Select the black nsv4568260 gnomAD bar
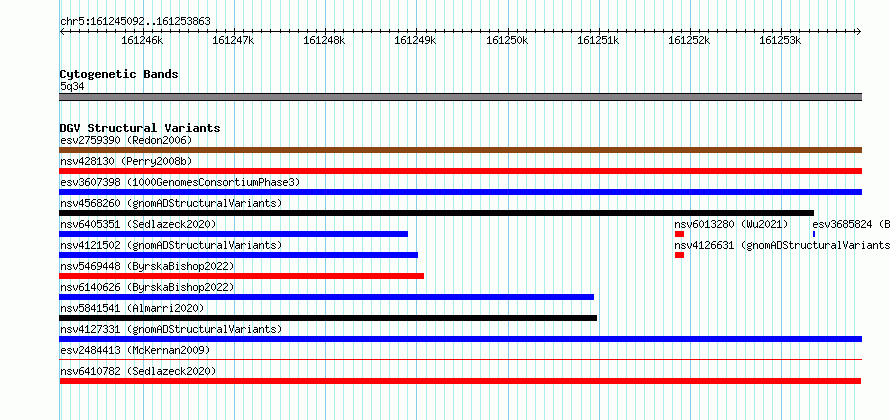 pyautogui.click(x=436, y=213)
